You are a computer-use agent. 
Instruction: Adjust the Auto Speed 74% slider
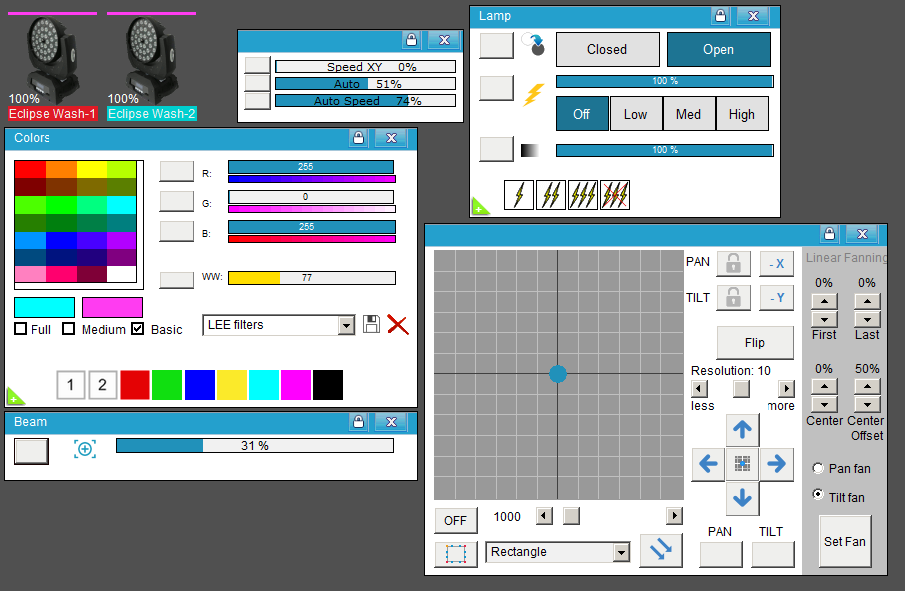point(365,101)
